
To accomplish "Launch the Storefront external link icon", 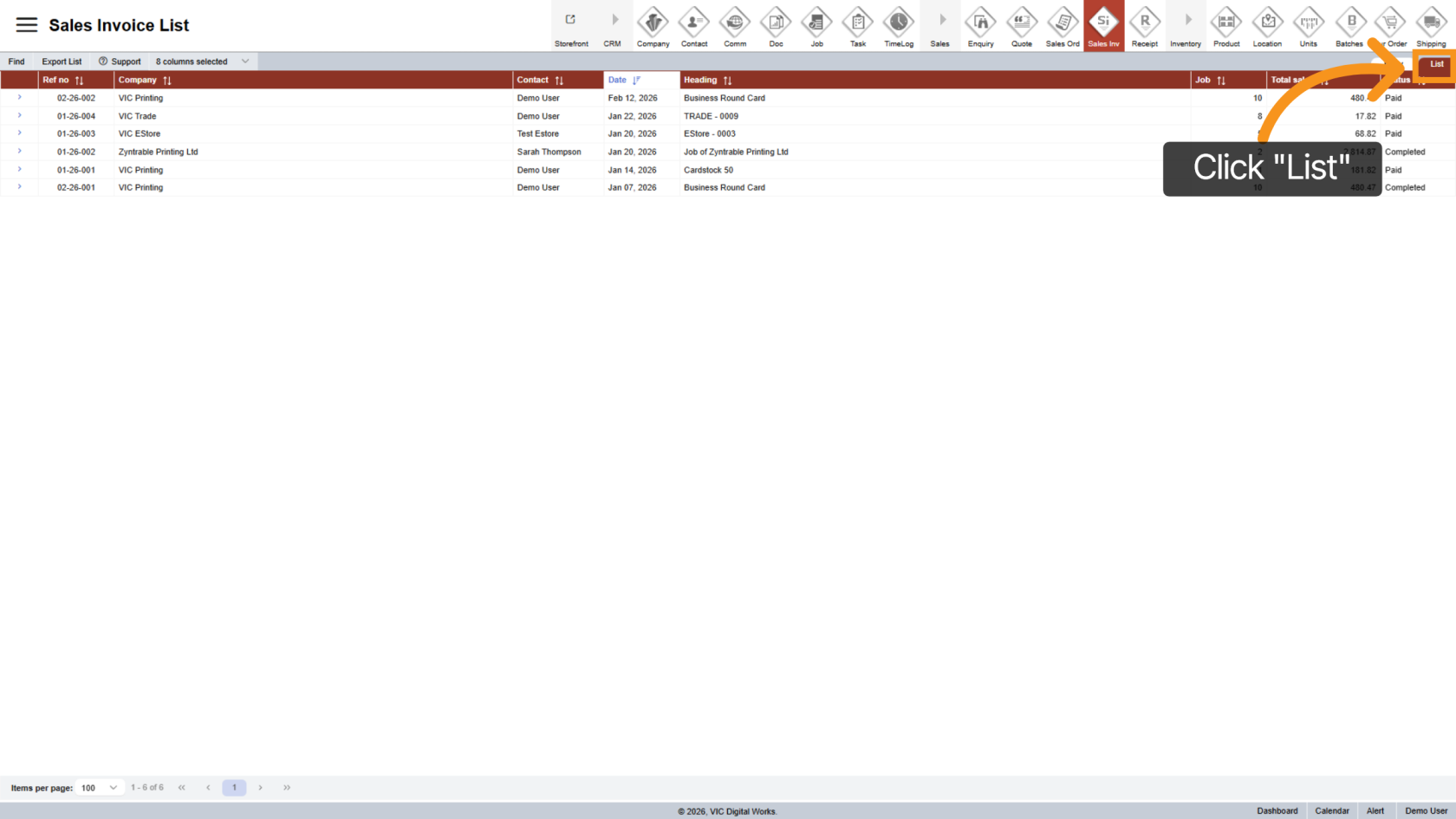I will tap(570, 20).
